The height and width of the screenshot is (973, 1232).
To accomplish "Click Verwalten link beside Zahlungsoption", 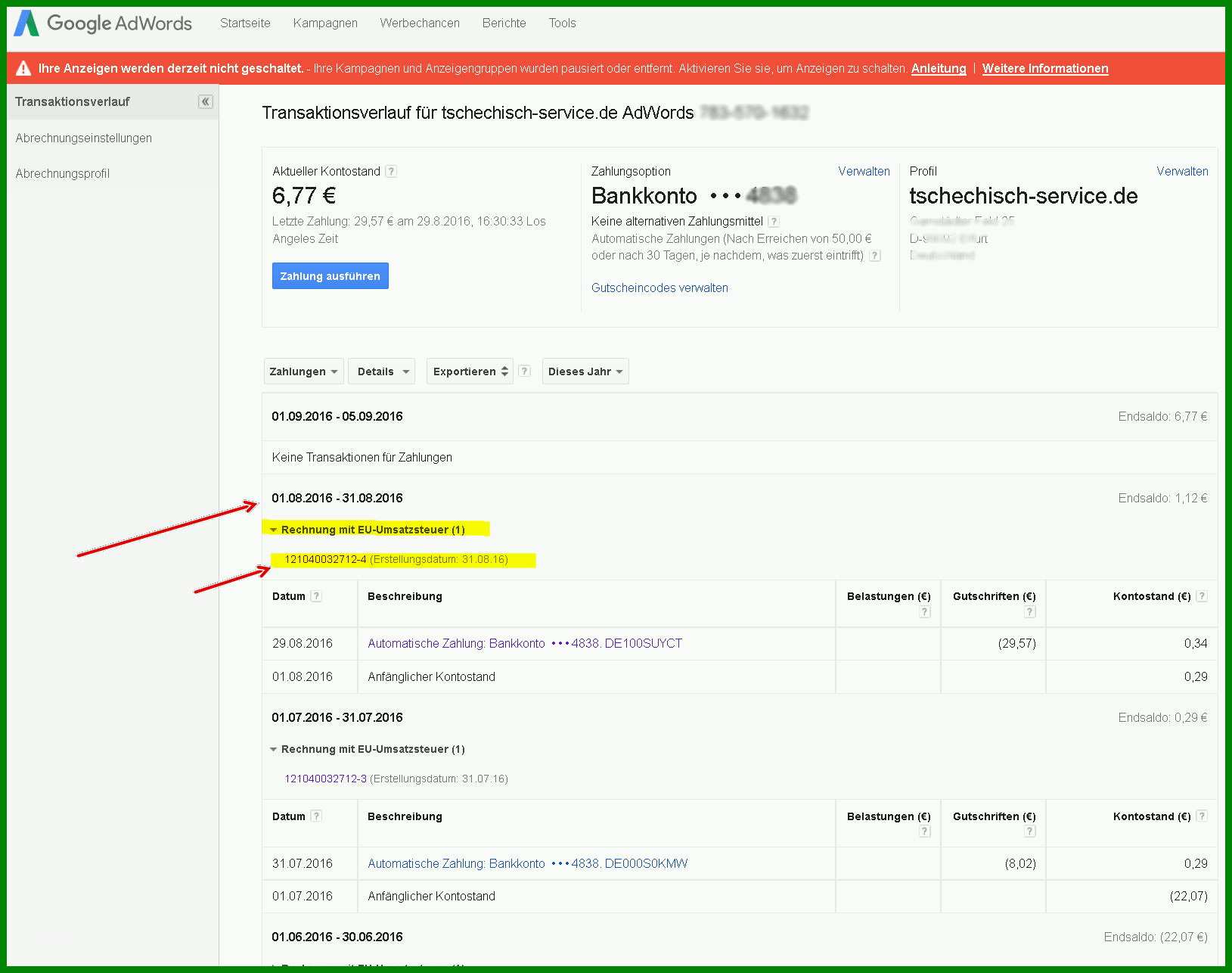I will pyautogui.click(x=864, y=171).
